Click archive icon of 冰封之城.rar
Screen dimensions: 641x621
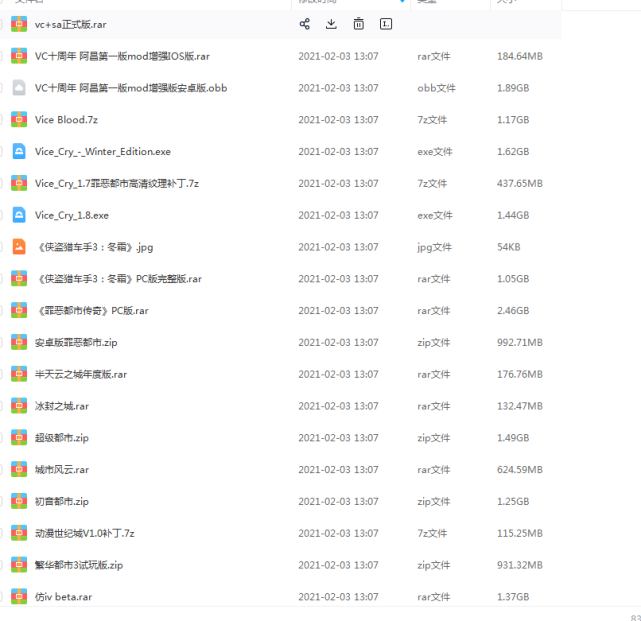point(19,406)
